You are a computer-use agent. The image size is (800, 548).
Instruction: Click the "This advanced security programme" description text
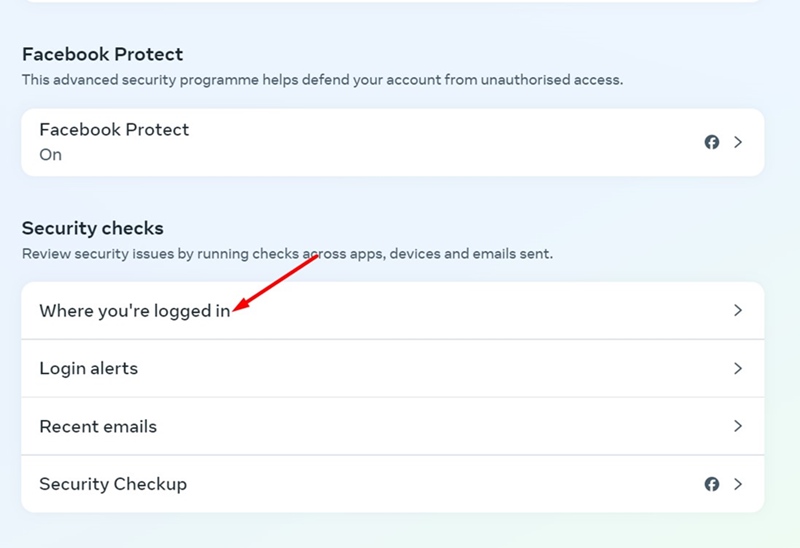click(x=322, y=80)
